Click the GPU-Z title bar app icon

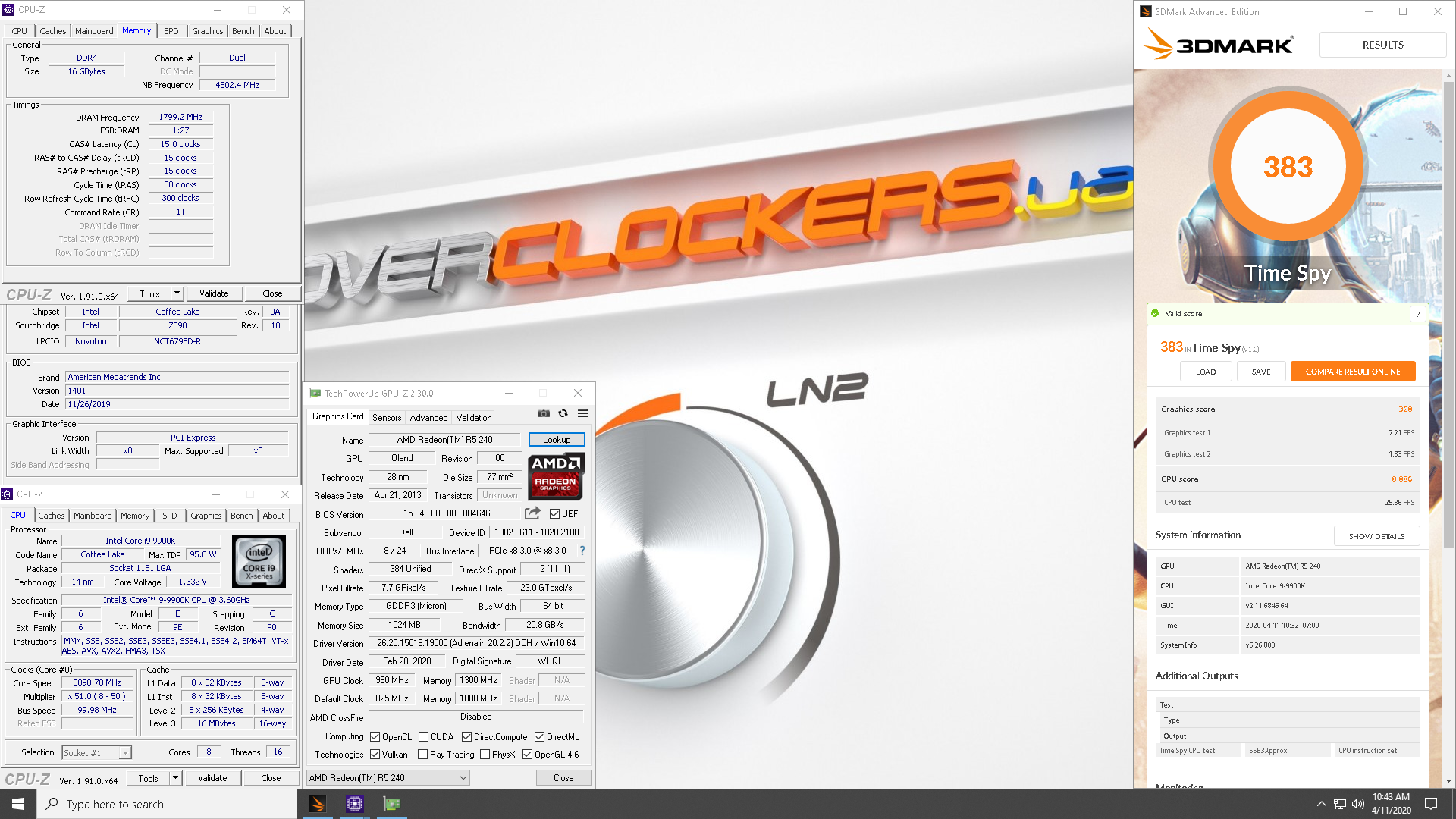(315, 393)
